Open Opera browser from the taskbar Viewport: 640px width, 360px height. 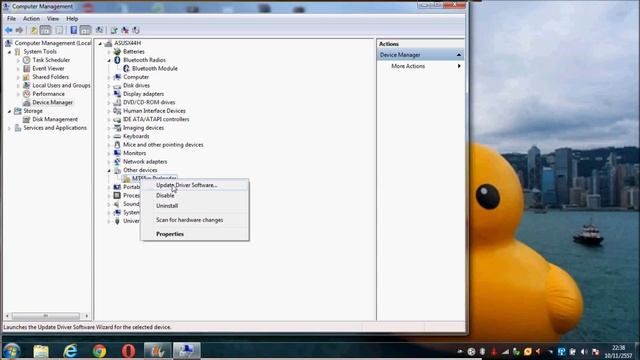pos(128,351)
